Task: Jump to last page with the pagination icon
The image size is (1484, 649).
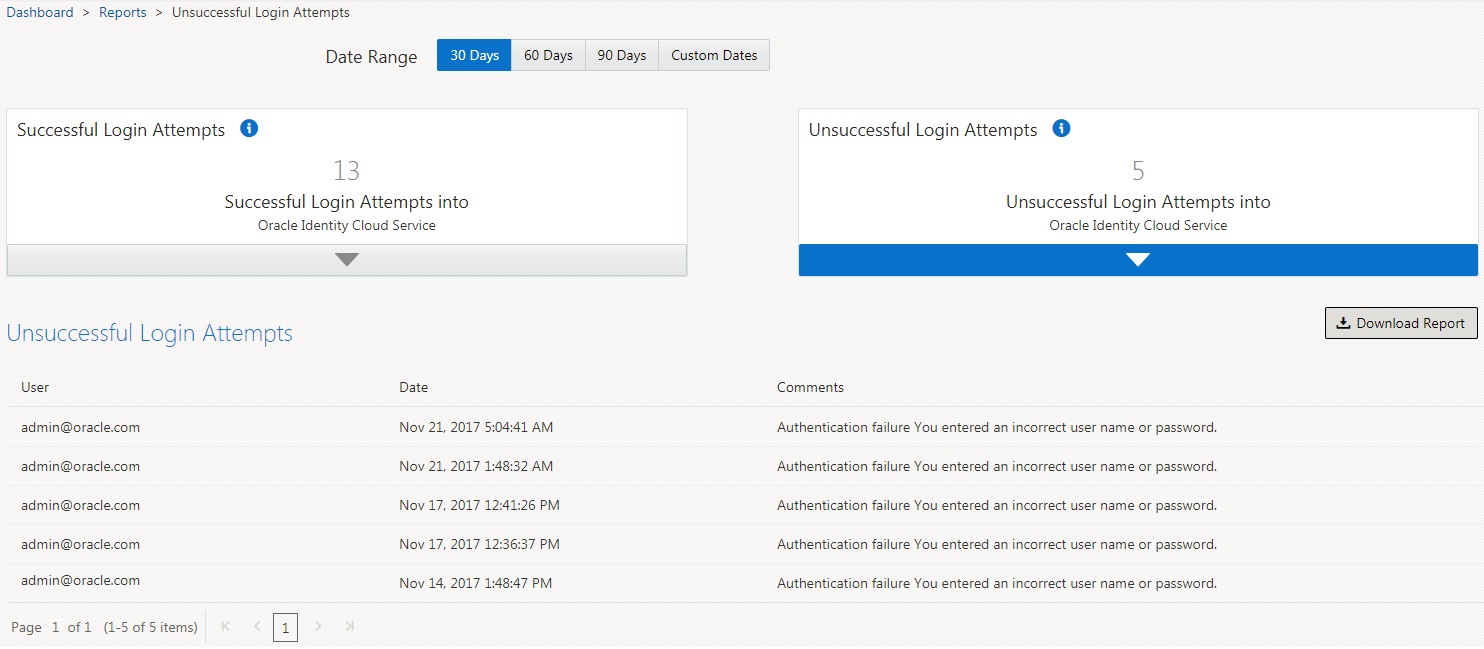Action: point(349,626)
